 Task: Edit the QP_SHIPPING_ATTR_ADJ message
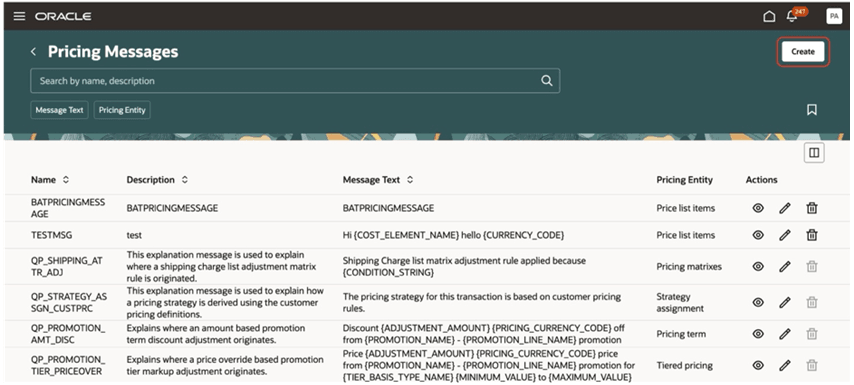[784, 267]
